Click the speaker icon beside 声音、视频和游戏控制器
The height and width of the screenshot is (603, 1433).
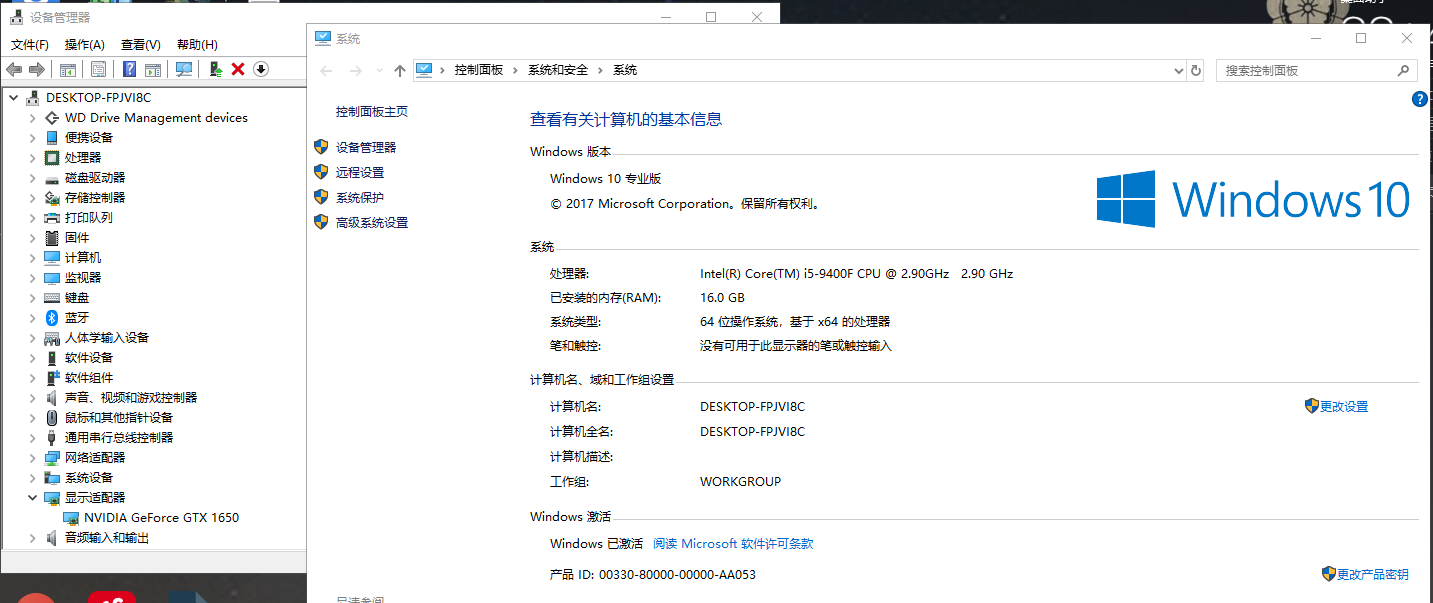(53, 397)
